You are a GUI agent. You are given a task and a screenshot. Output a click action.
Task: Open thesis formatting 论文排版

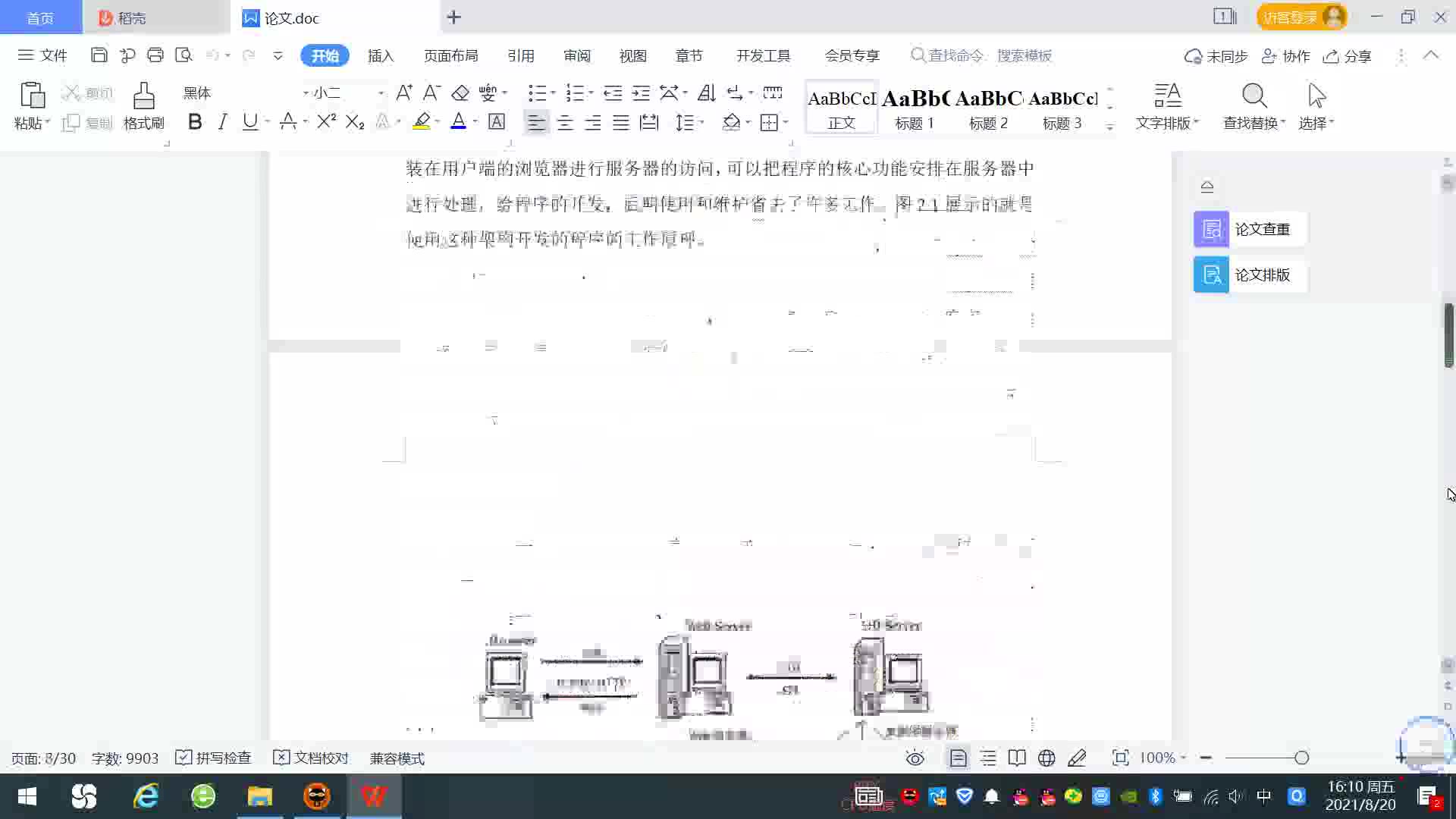coord(1249,275)
